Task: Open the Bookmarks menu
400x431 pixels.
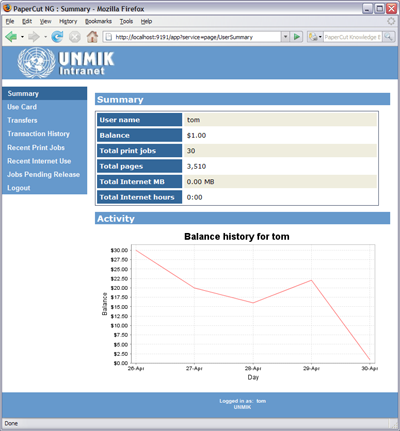Action: tap(98, 21)
